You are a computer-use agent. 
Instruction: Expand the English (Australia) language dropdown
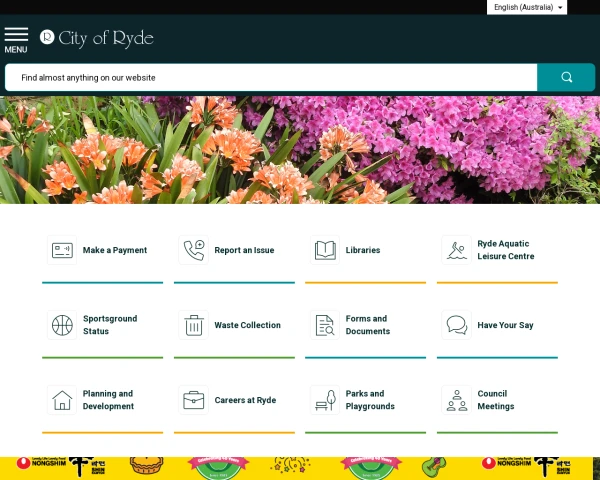click(x=529, y=7)
